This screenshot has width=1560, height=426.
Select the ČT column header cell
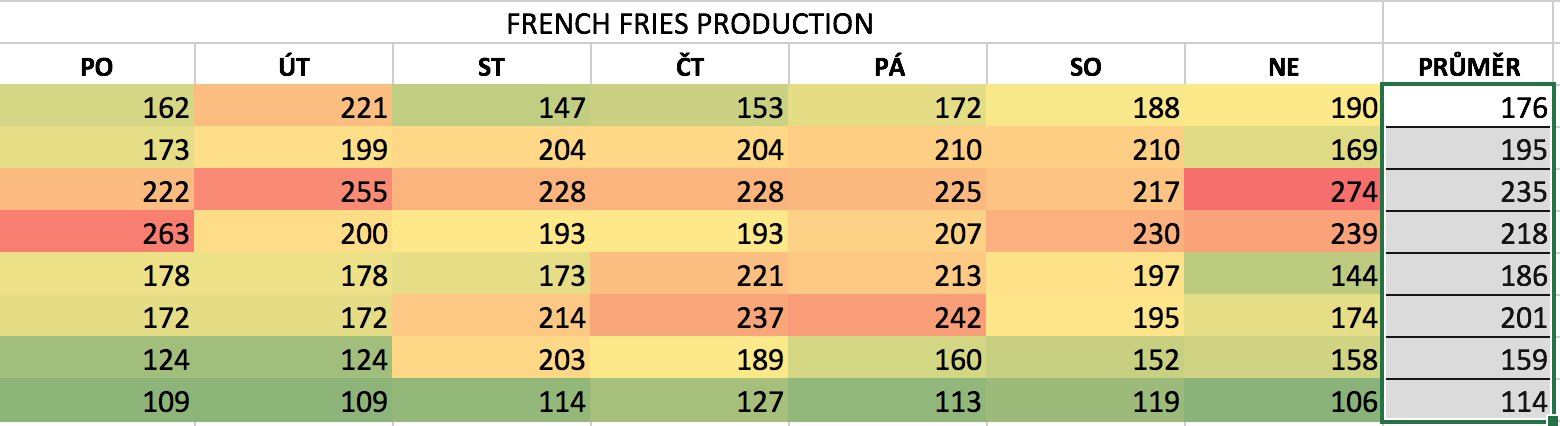click(x=689, y=67)
